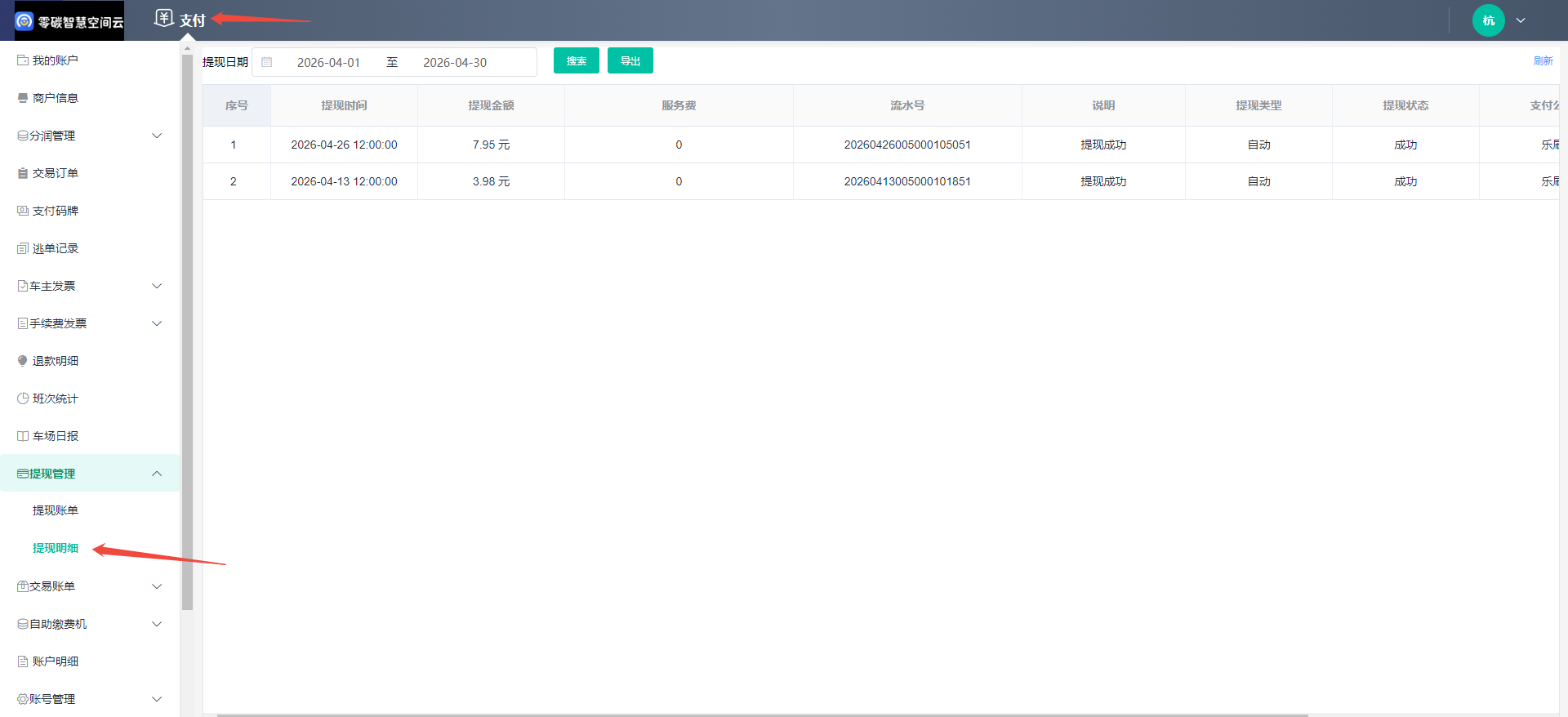1568x717 pixels.
Task: Click the 支付码牌 icon in sidebar
Action: pyautogui.click(x=23, y=211)
